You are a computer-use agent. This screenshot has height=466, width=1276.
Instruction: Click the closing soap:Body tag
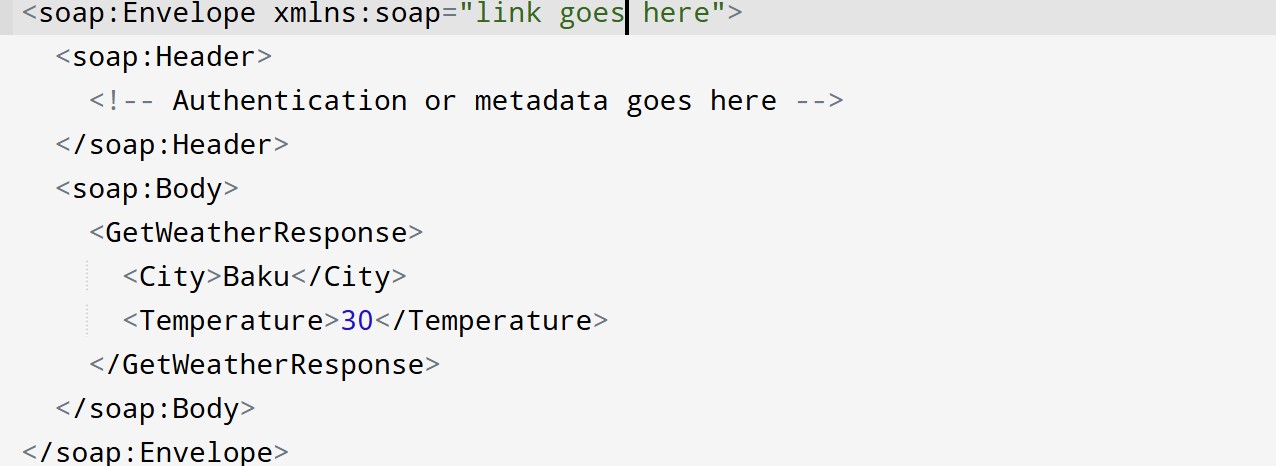click(155, 409)
